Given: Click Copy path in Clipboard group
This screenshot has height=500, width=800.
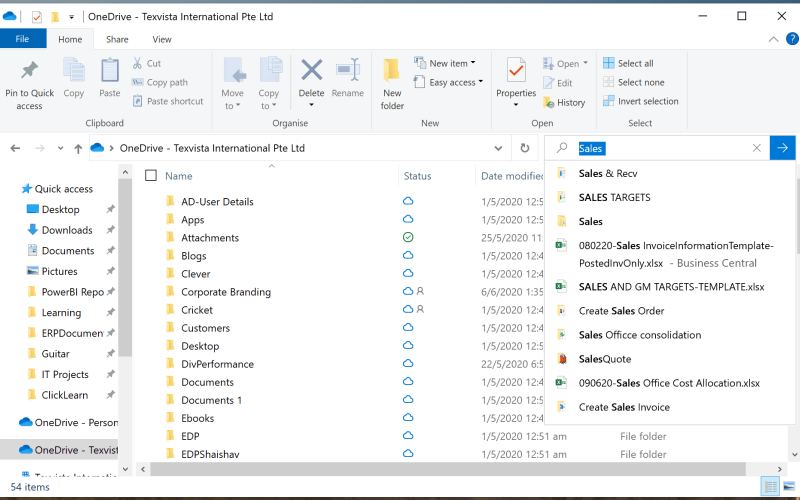Looking at the screenshot, I should click(x=159, y=82).
